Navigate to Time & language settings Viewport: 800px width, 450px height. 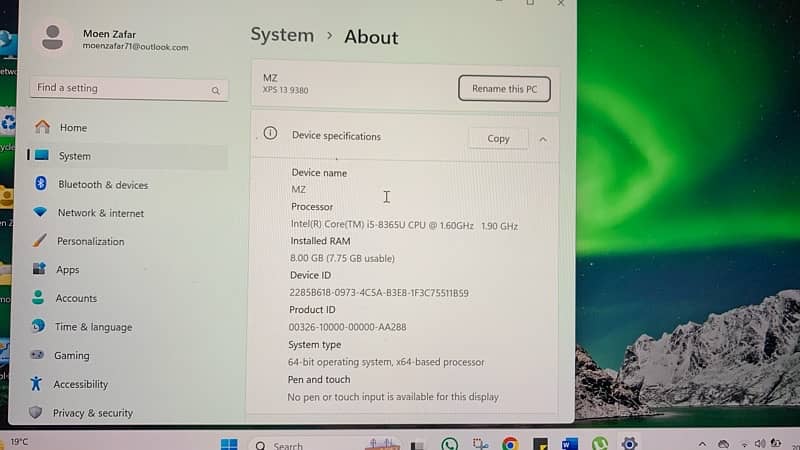[x=93, y=327]
